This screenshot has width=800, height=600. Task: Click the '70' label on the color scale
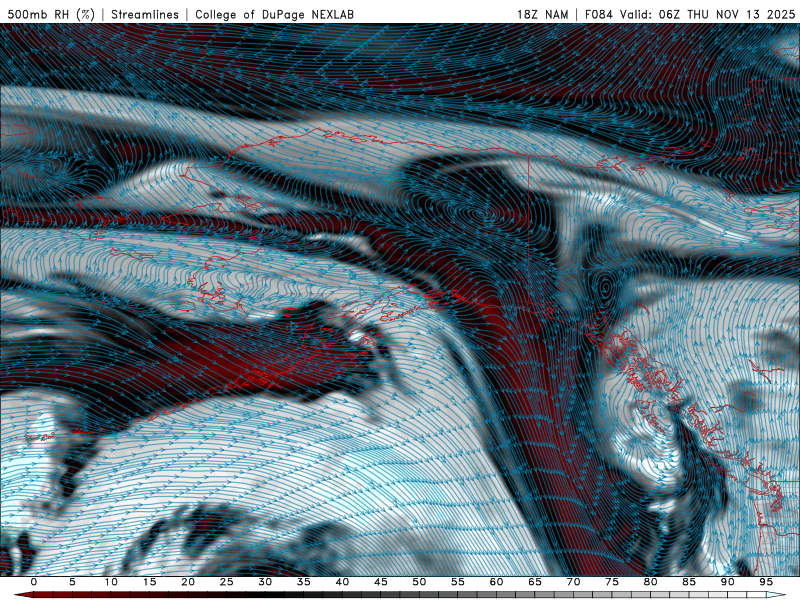click(x=573, y=582)
